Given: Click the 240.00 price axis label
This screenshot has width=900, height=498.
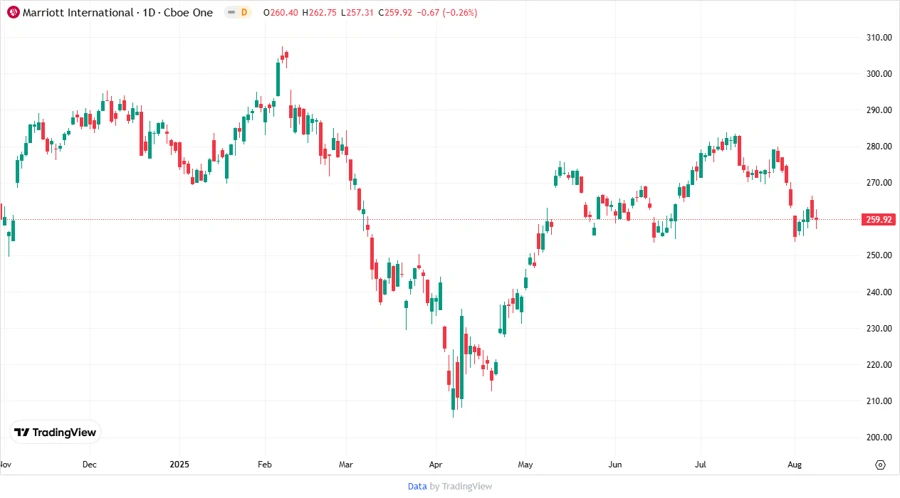Looking at the screenshot, I should tap(879, 292).
